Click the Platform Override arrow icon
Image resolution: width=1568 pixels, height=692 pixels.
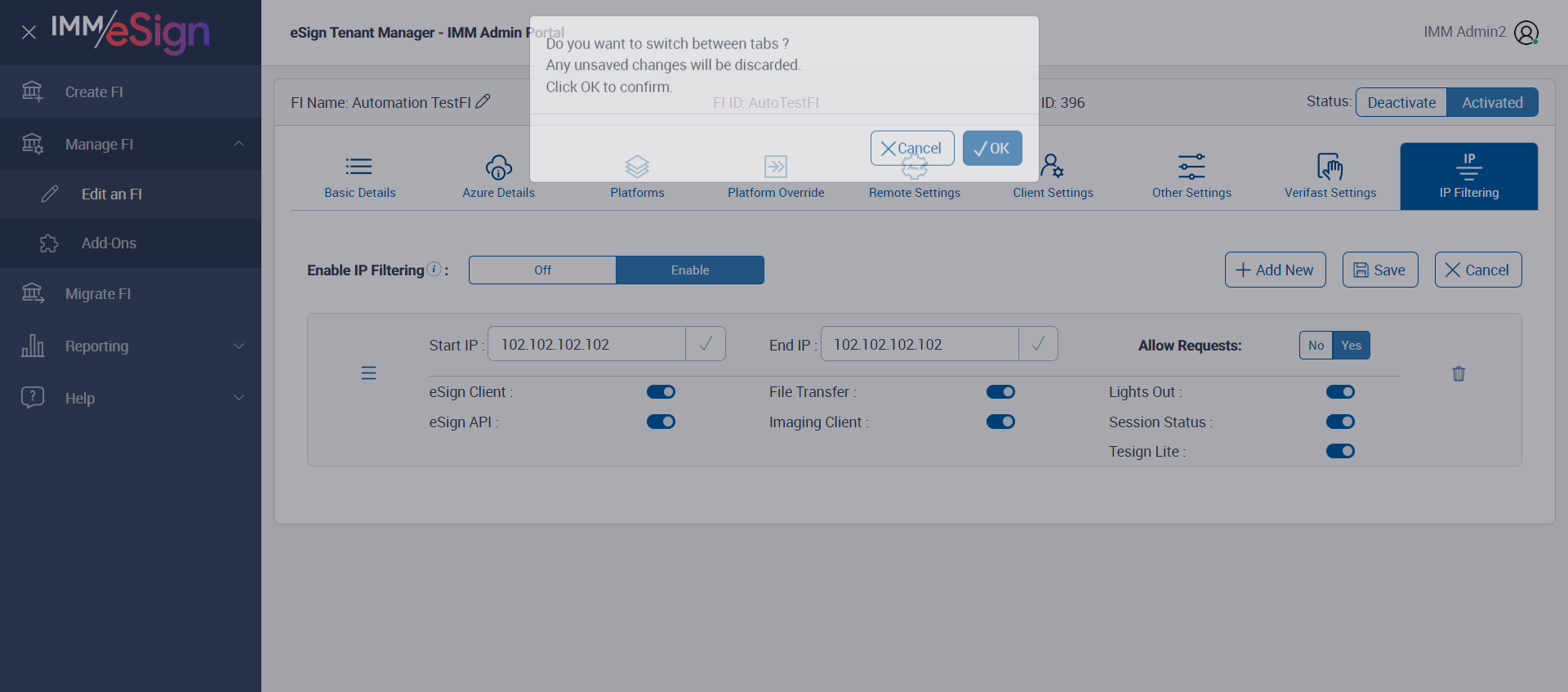point(776,167)
